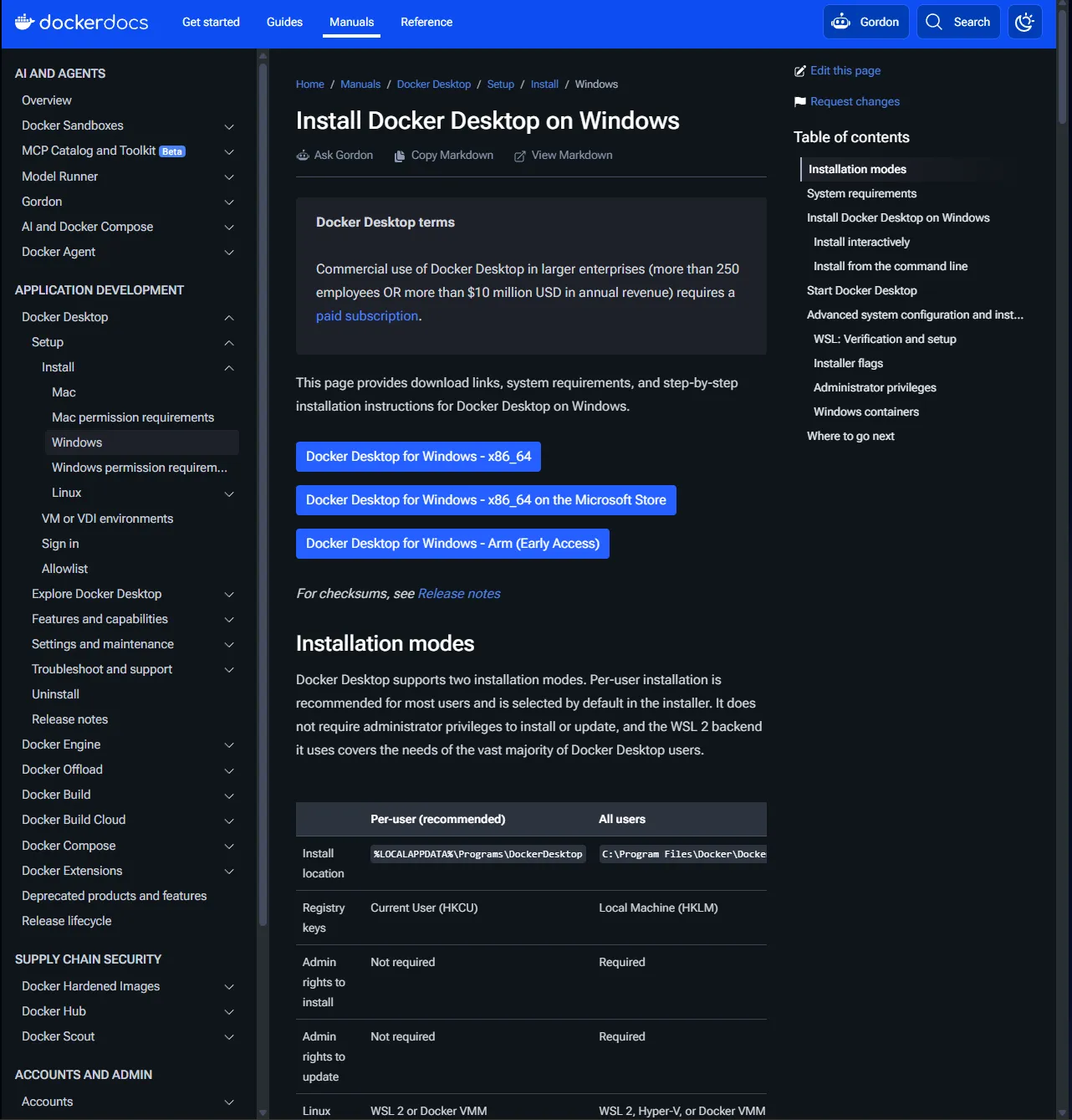
Task: Click the MCP Catalog Beta badge
Action: tap(172, 151)
